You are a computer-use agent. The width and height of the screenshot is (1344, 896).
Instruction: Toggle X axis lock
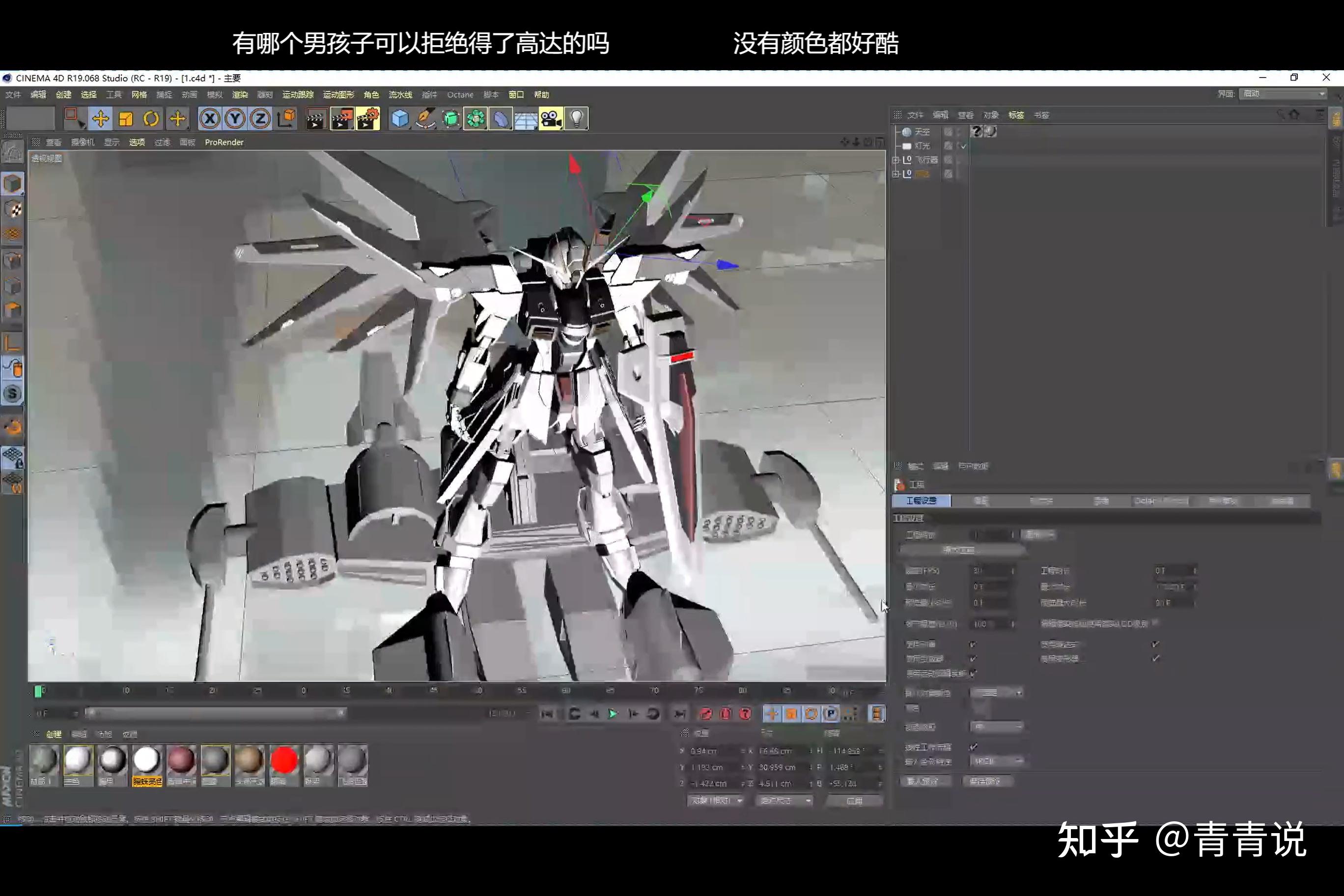210,119
